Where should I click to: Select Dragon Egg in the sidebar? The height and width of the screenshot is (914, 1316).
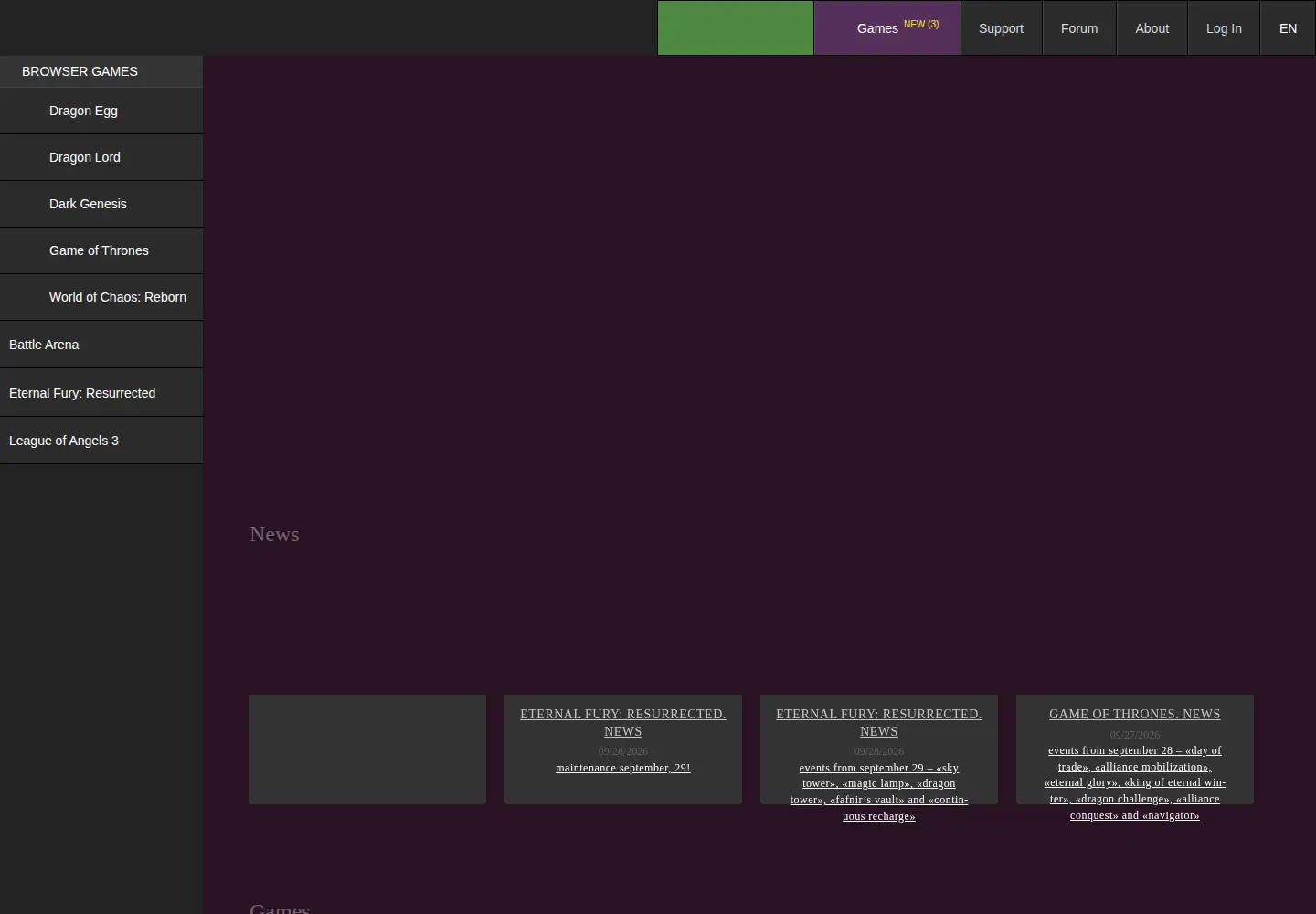tap(101, 111)
